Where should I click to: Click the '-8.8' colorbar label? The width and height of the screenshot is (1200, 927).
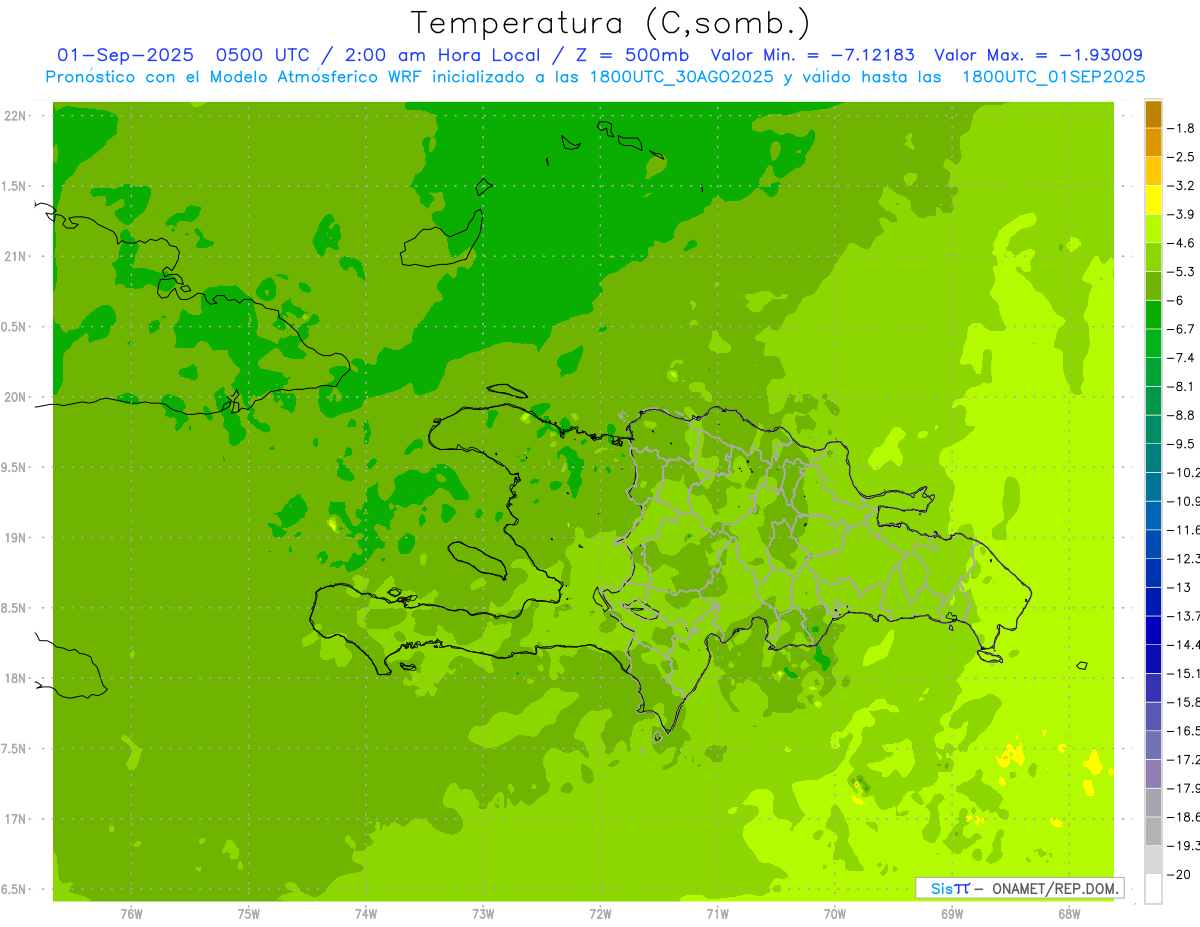click(x=1182, y=415)
